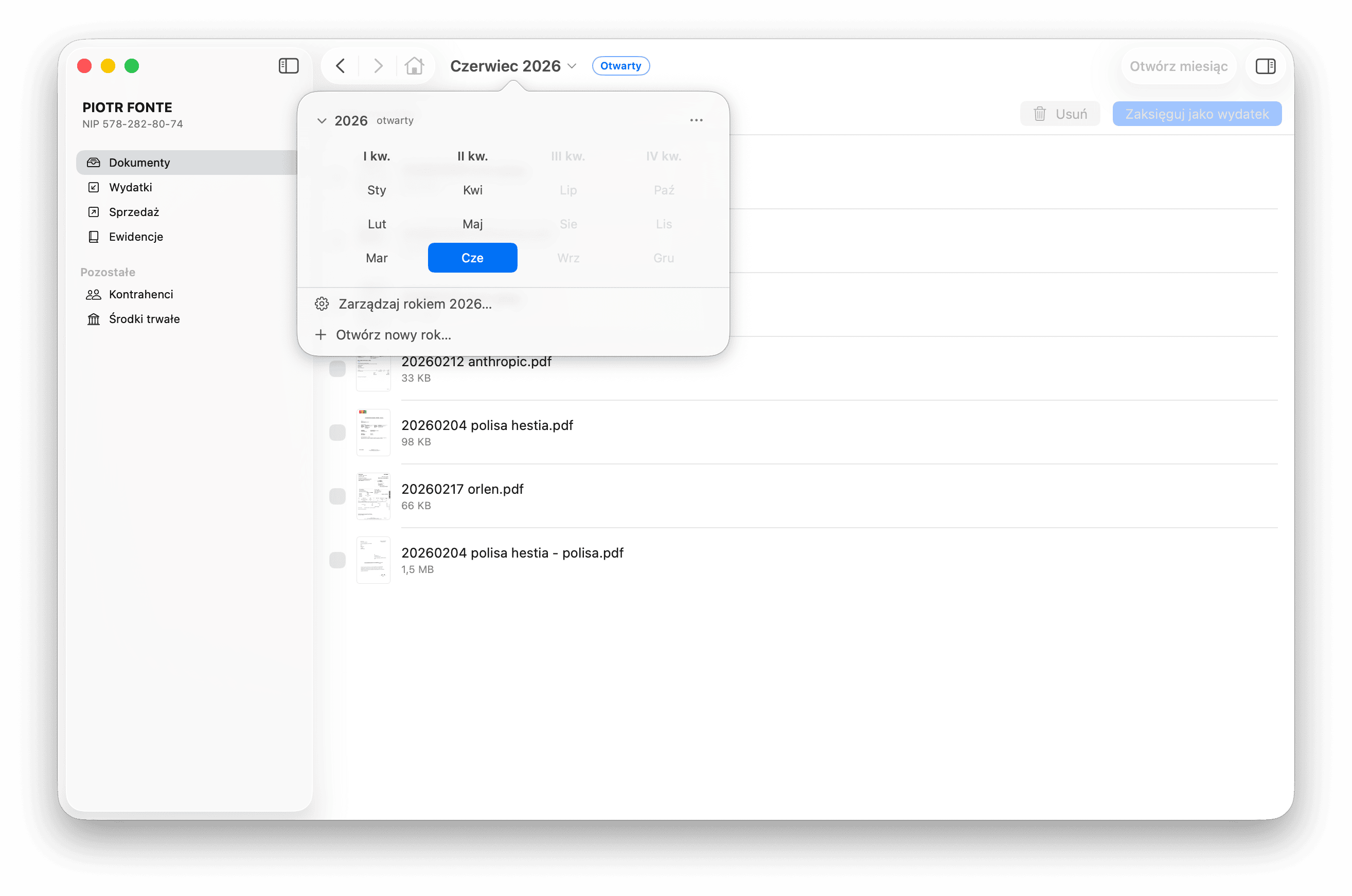The width and height of the screenshot is (1352, 896).
Task: Select checkbox for polisa hestia - polisa.pdf
Action: (x=337, y=560)
